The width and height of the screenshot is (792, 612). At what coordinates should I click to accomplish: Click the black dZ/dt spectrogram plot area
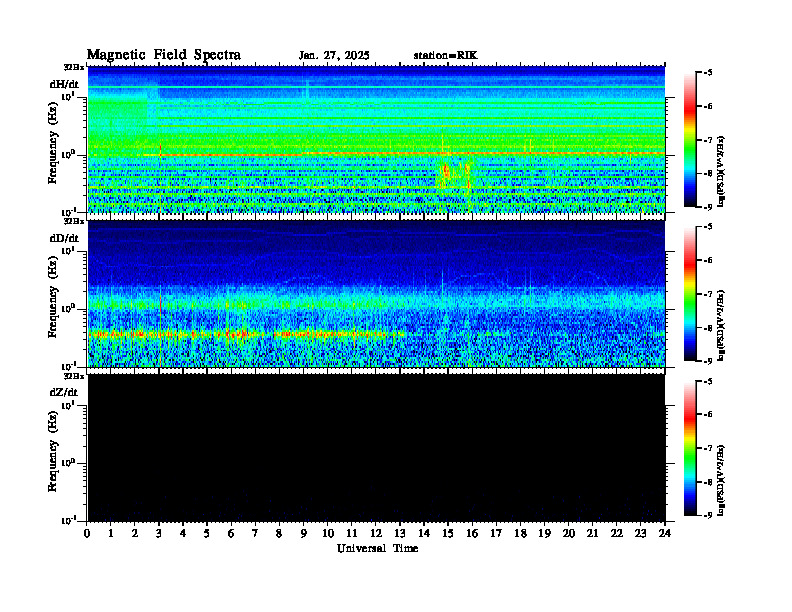[x=376, y=448]
